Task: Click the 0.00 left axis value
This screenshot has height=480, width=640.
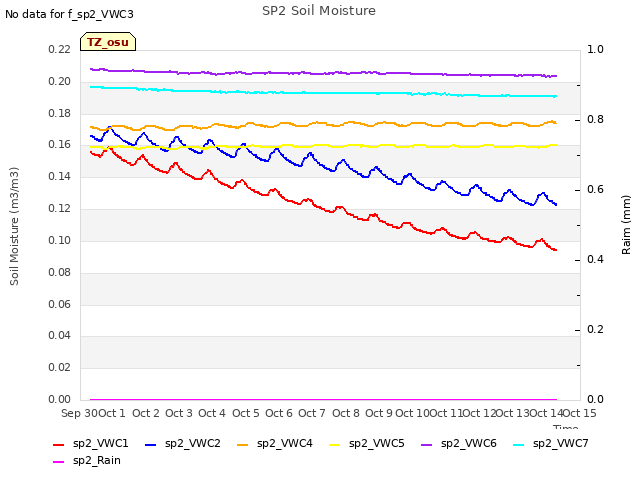Action: 59,399
